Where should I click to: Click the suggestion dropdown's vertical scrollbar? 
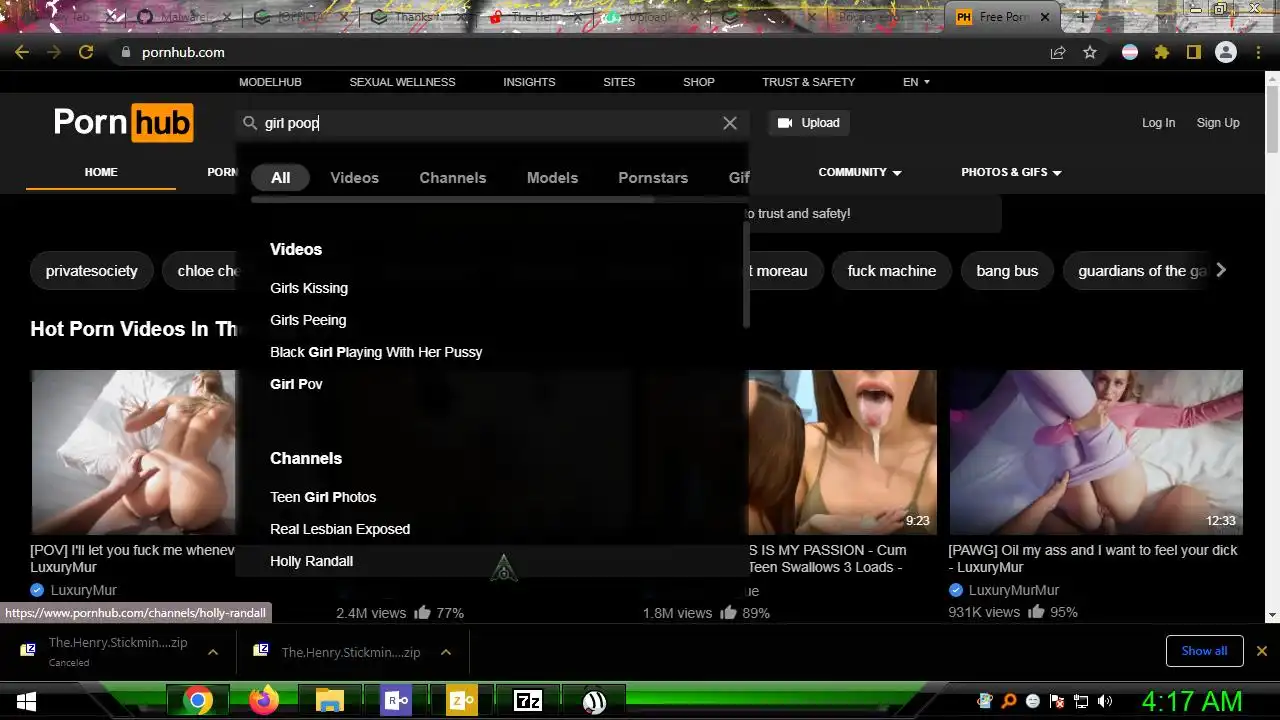pos(746,273)
